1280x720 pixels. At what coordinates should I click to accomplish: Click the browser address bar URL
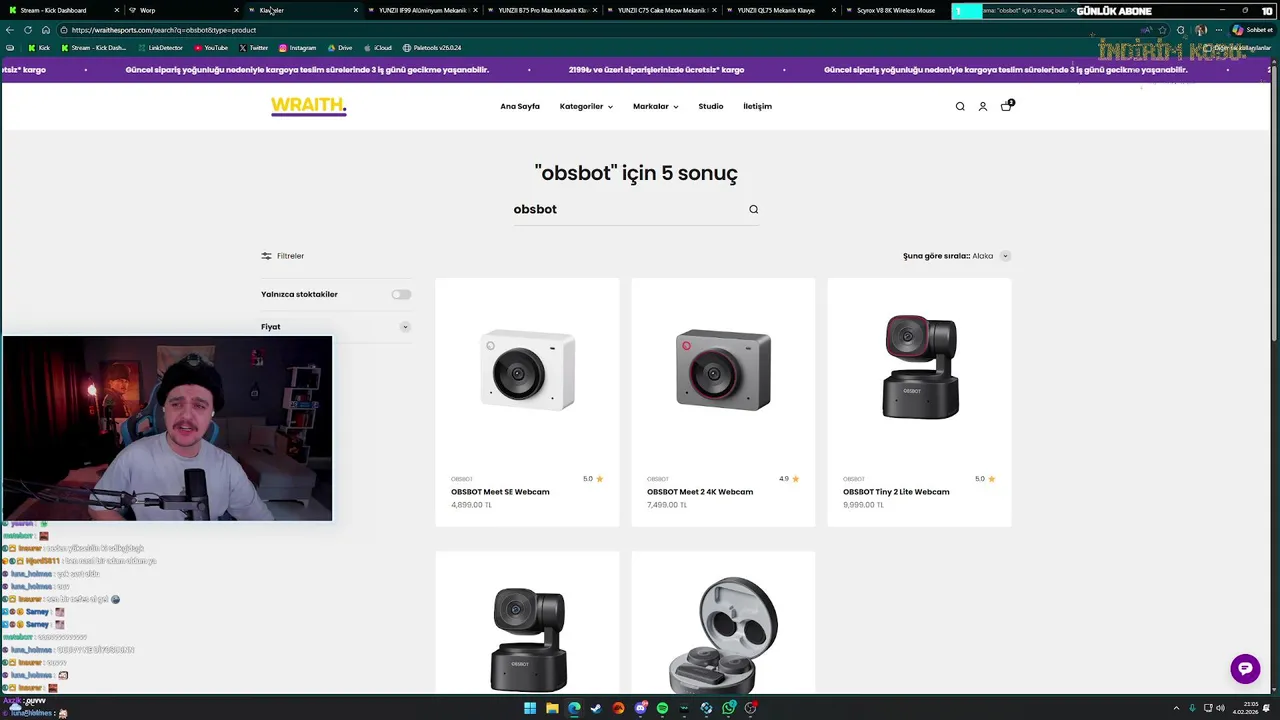(x=164, y=30)
